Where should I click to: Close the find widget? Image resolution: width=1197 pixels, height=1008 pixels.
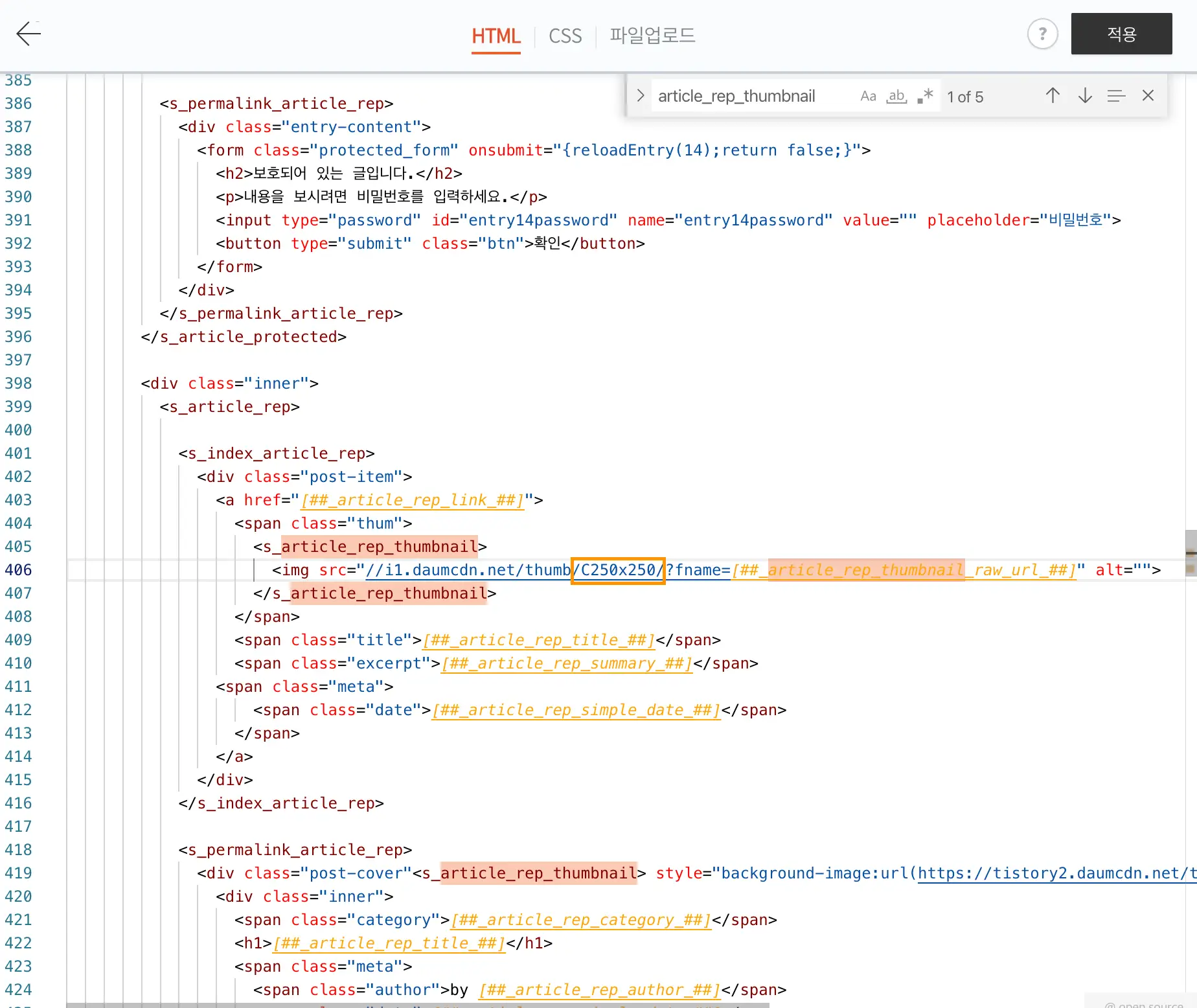(x=1148, y=96)
